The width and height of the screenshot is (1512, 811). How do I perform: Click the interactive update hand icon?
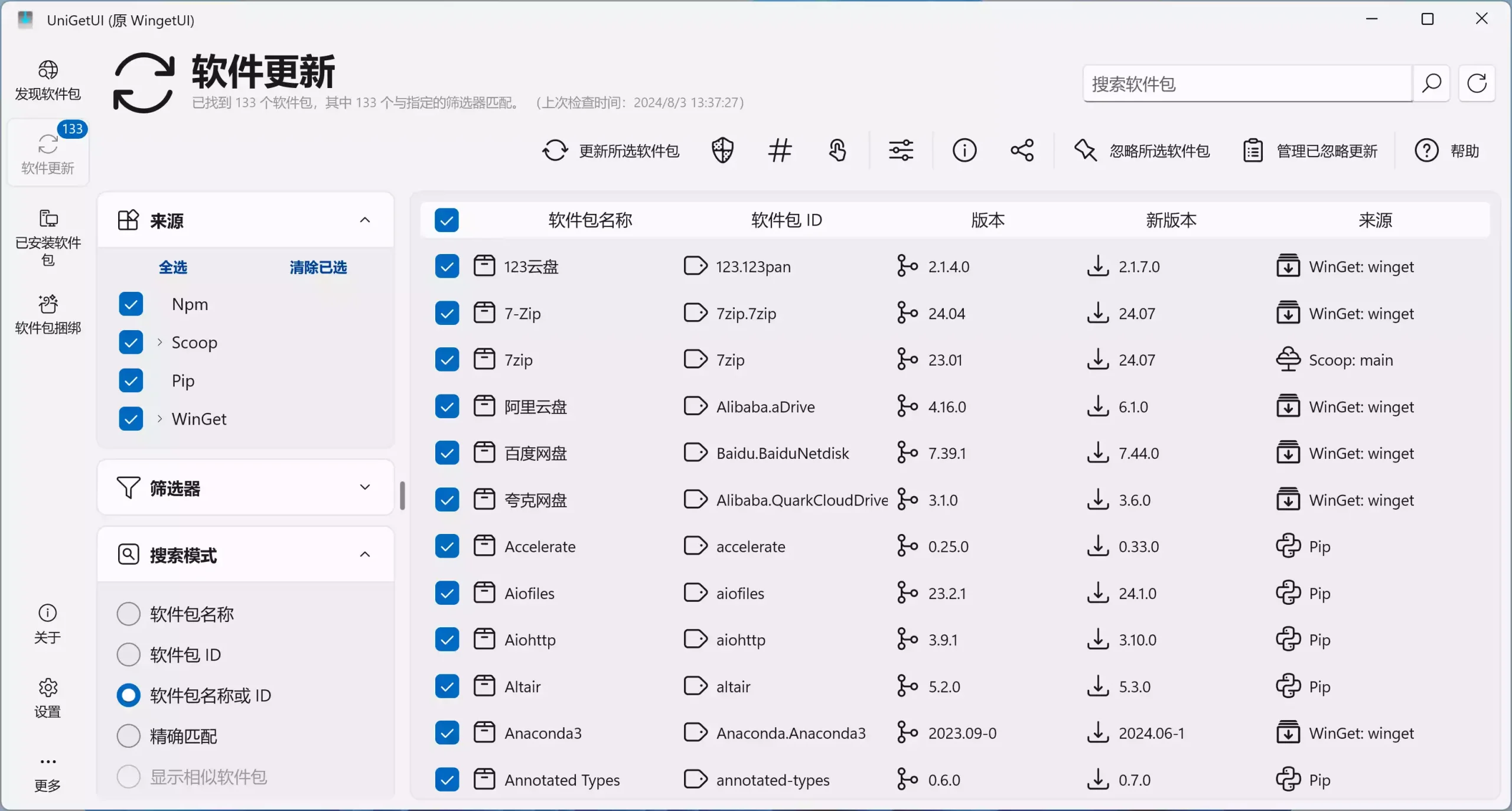[x=838, y=151]
